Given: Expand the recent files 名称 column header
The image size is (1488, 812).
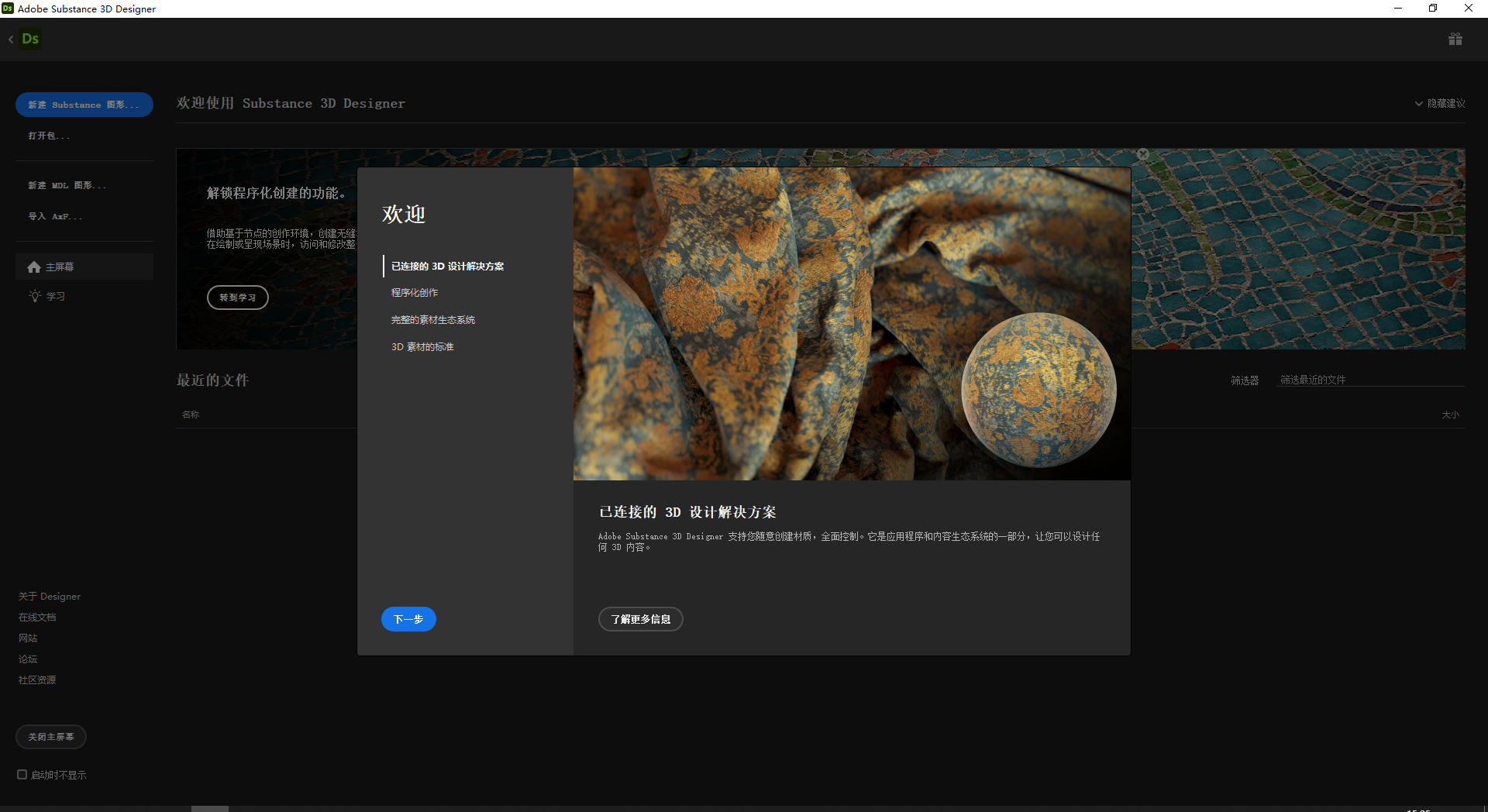Looking at the screenshot, I should 191,415.
